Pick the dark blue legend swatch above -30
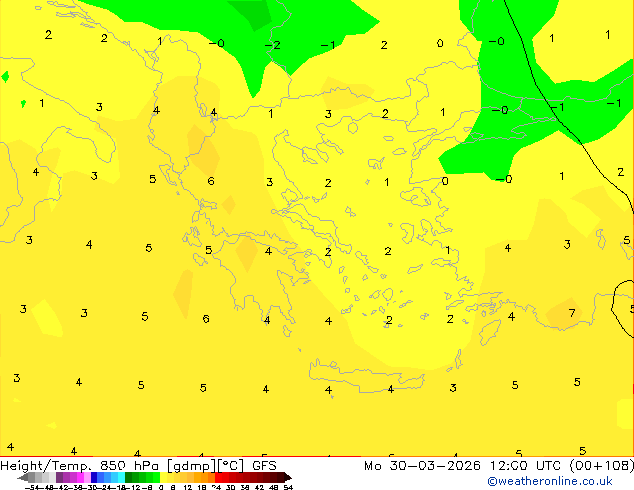The image size is (634, 490). [94, 478]
